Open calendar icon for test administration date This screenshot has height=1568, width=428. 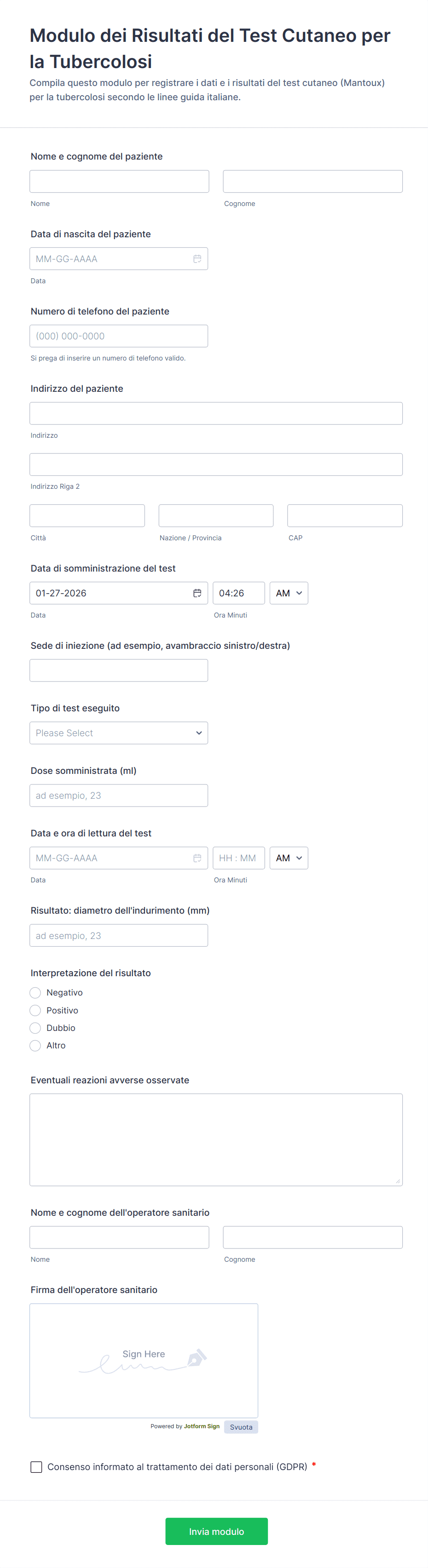tap(197, 593)
